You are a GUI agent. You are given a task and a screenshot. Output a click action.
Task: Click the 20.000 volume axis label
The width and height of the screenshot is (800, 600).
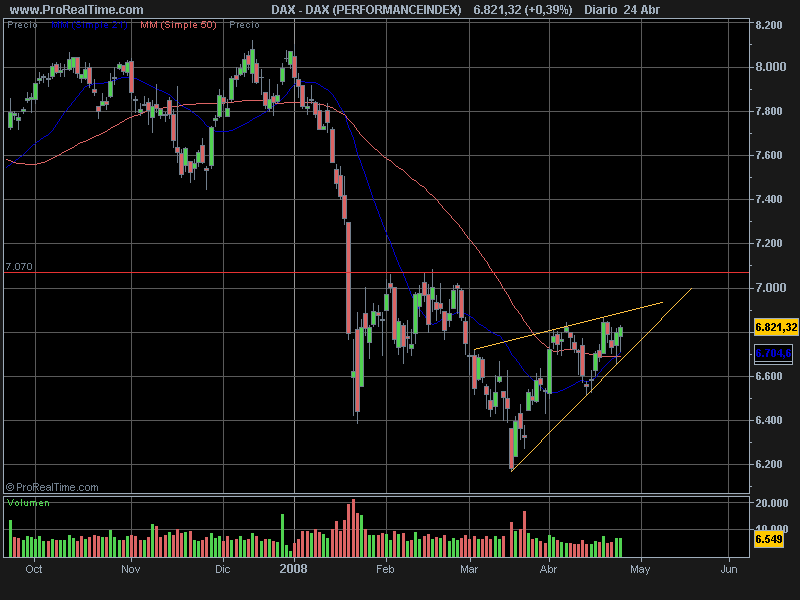click(771, 503)
